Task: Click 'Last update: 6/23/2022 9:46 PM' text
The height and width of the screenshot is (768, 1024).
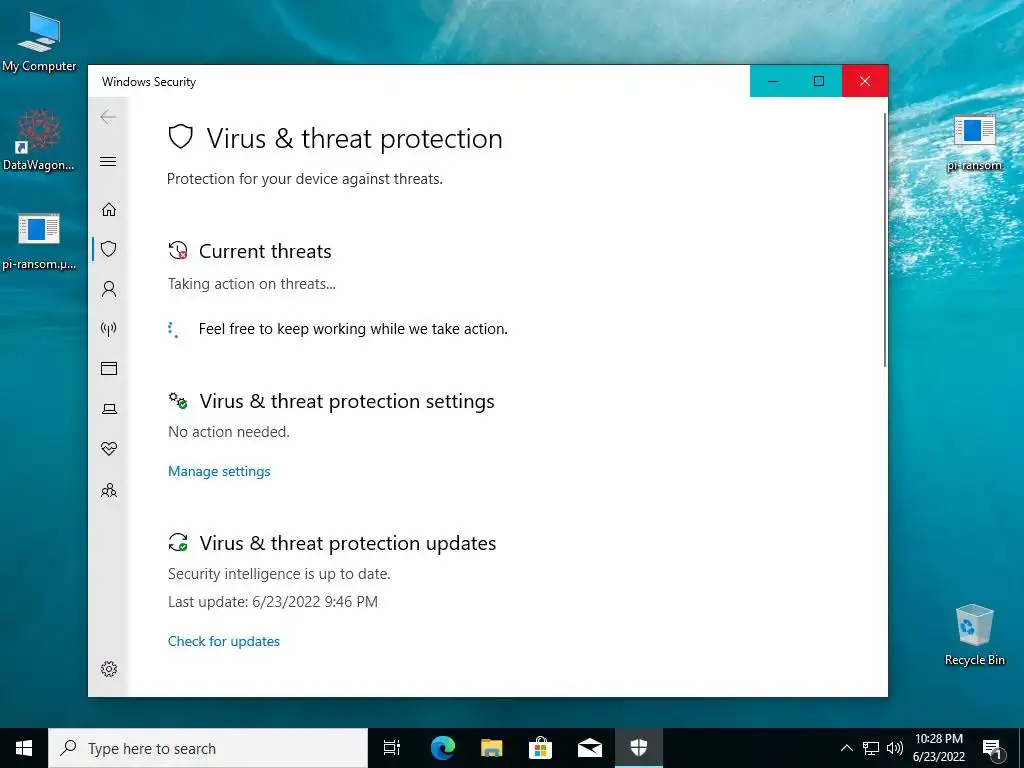Action: [x=272, y=601]
